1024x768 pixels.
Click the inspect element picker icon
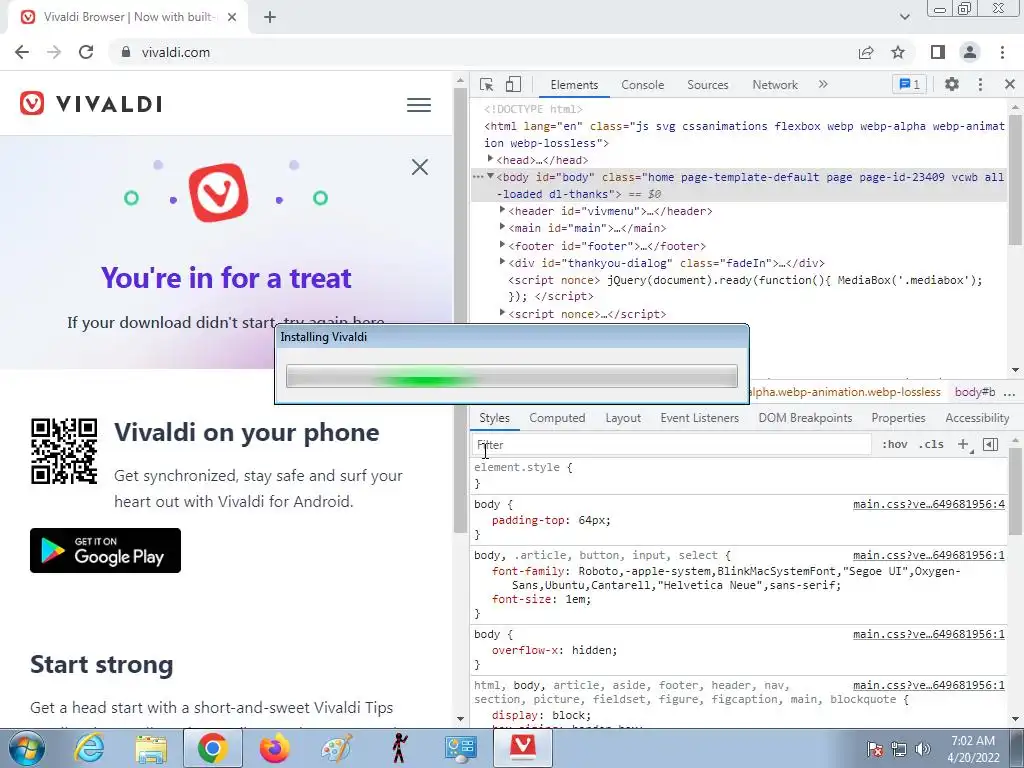pos(486,84)
